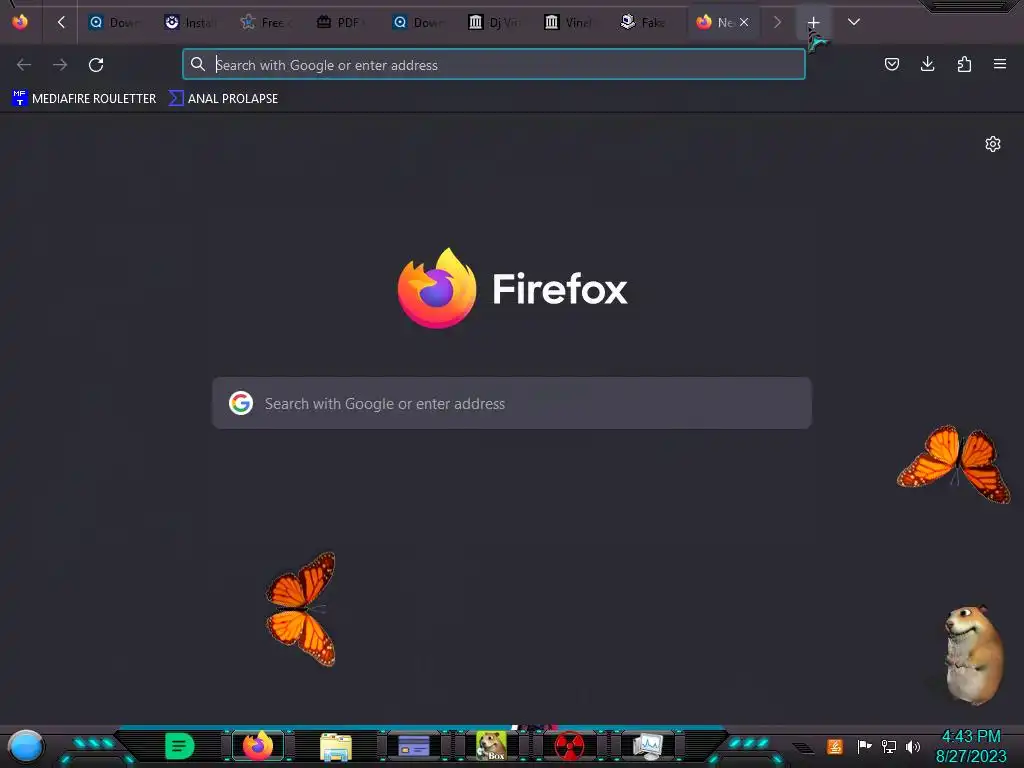Go forward one page
Screen dimensions: 1024x768
(x=60, y=65)
